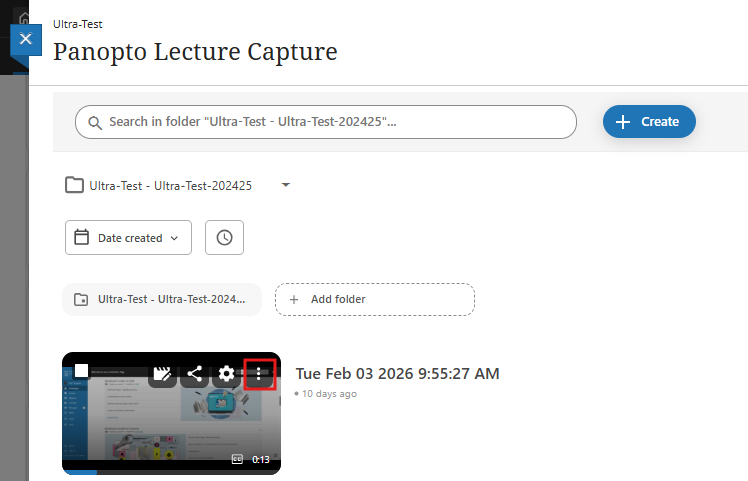Click the blue progress bar under thumbnail
Image resolution: width=748 pixels, height=481 pixels.
[x=80, y=470]
